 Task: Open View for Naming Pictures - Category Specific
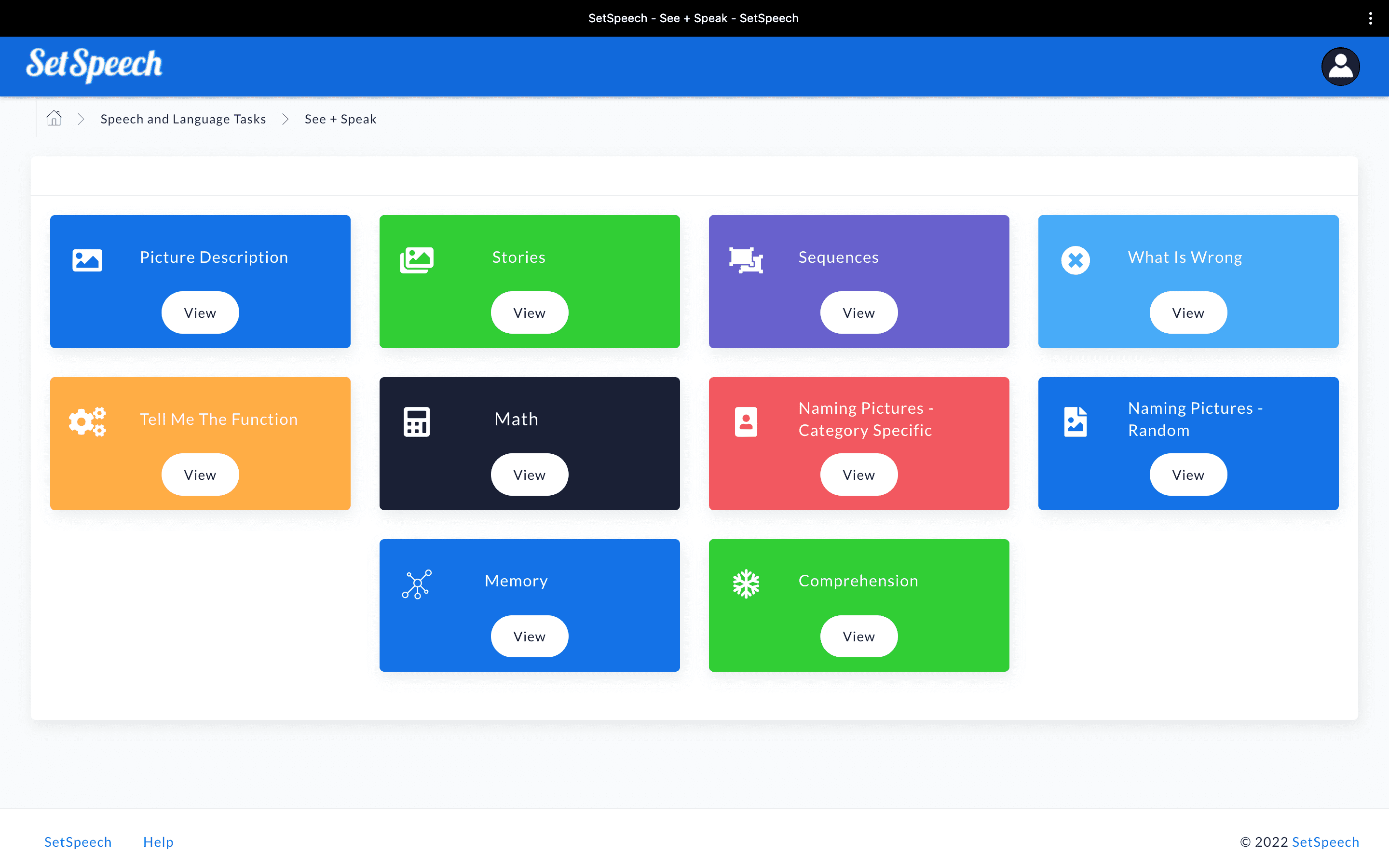click(858, 475)
